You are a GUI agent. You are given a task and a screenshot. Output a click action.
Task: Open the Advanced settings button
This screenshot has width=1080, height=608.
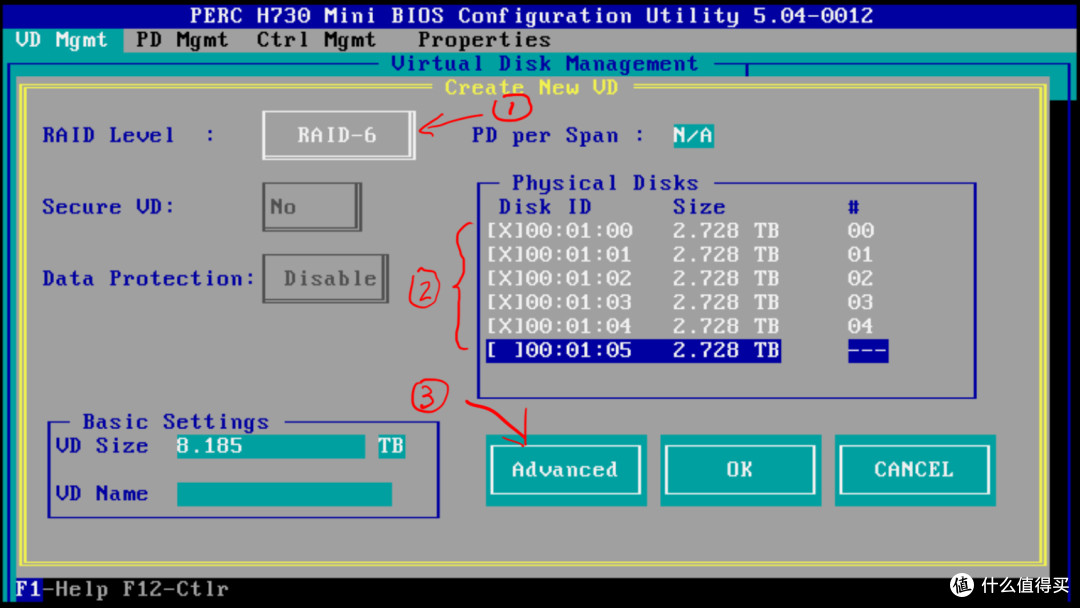[565, 470]
